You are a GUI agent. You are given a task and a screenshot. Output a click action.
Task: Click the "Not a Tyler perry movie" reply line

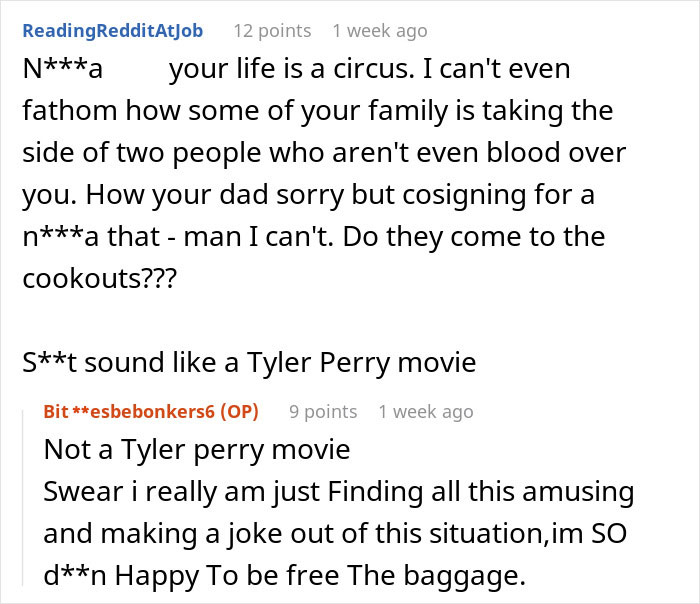click(196, 450)
